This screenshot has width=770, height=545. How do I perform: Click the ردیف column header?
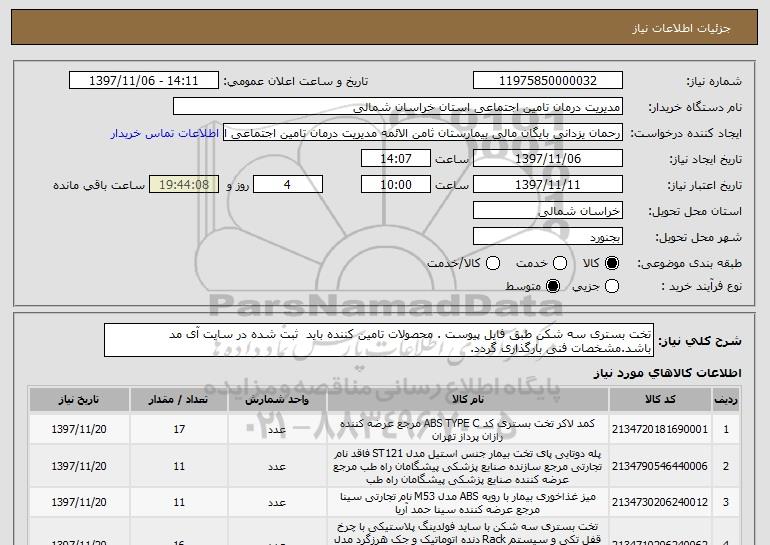tap(726, 400)
